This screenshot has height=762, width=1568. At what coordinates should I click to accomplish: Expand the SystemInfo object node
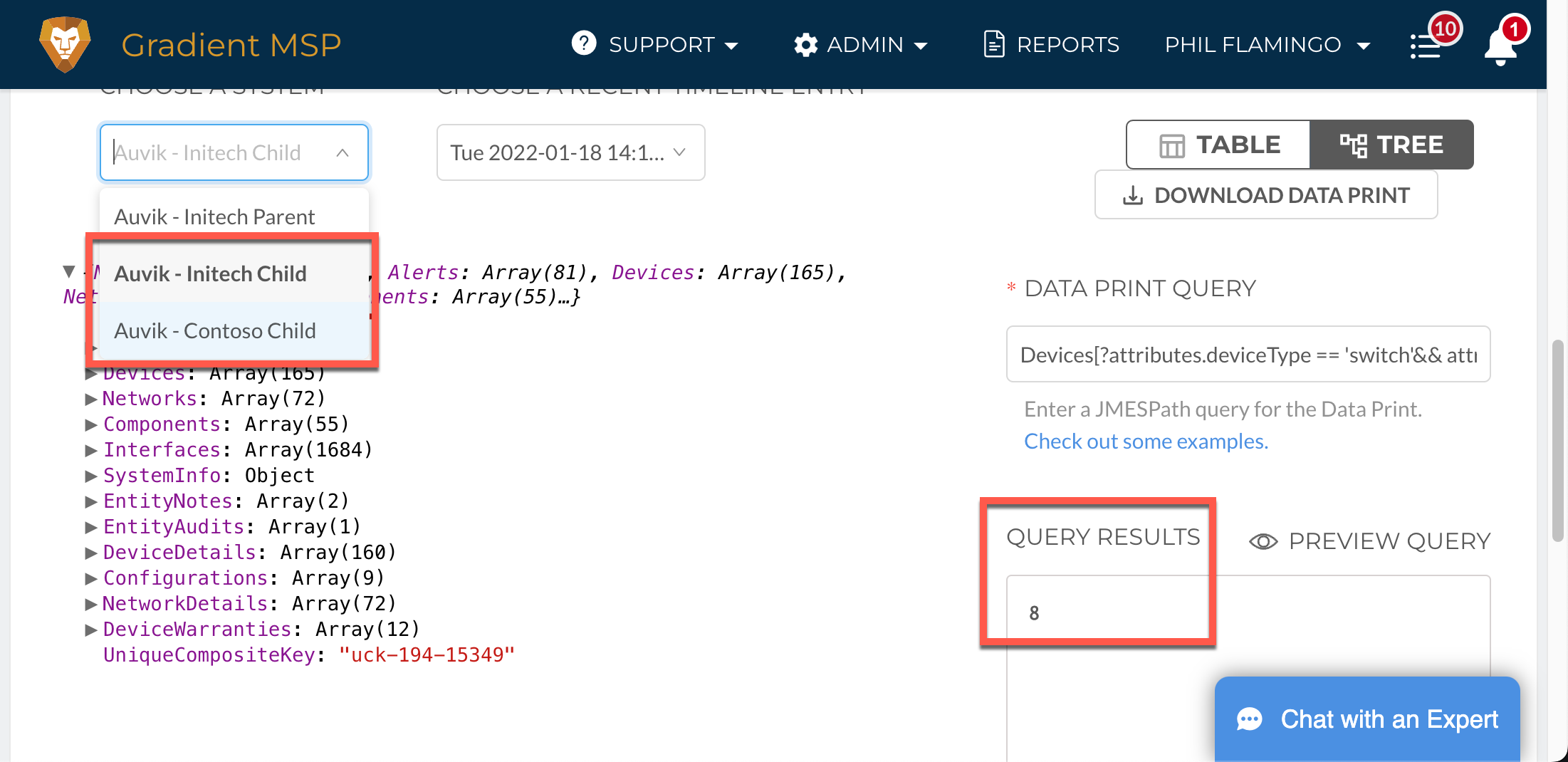[91, 476]
